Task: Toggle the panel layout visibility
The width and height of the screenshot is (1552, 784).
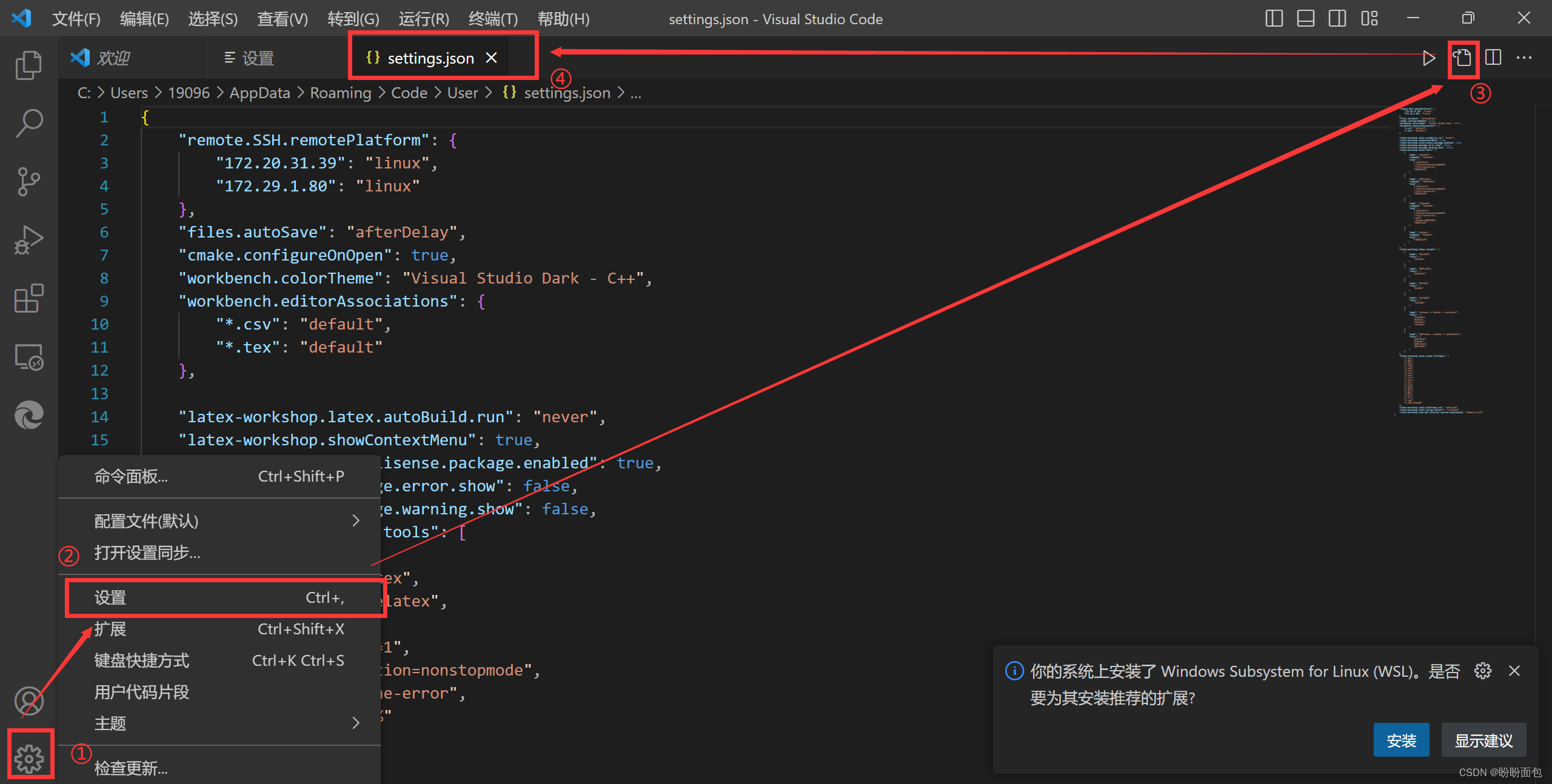Action: pos(1305,18)
